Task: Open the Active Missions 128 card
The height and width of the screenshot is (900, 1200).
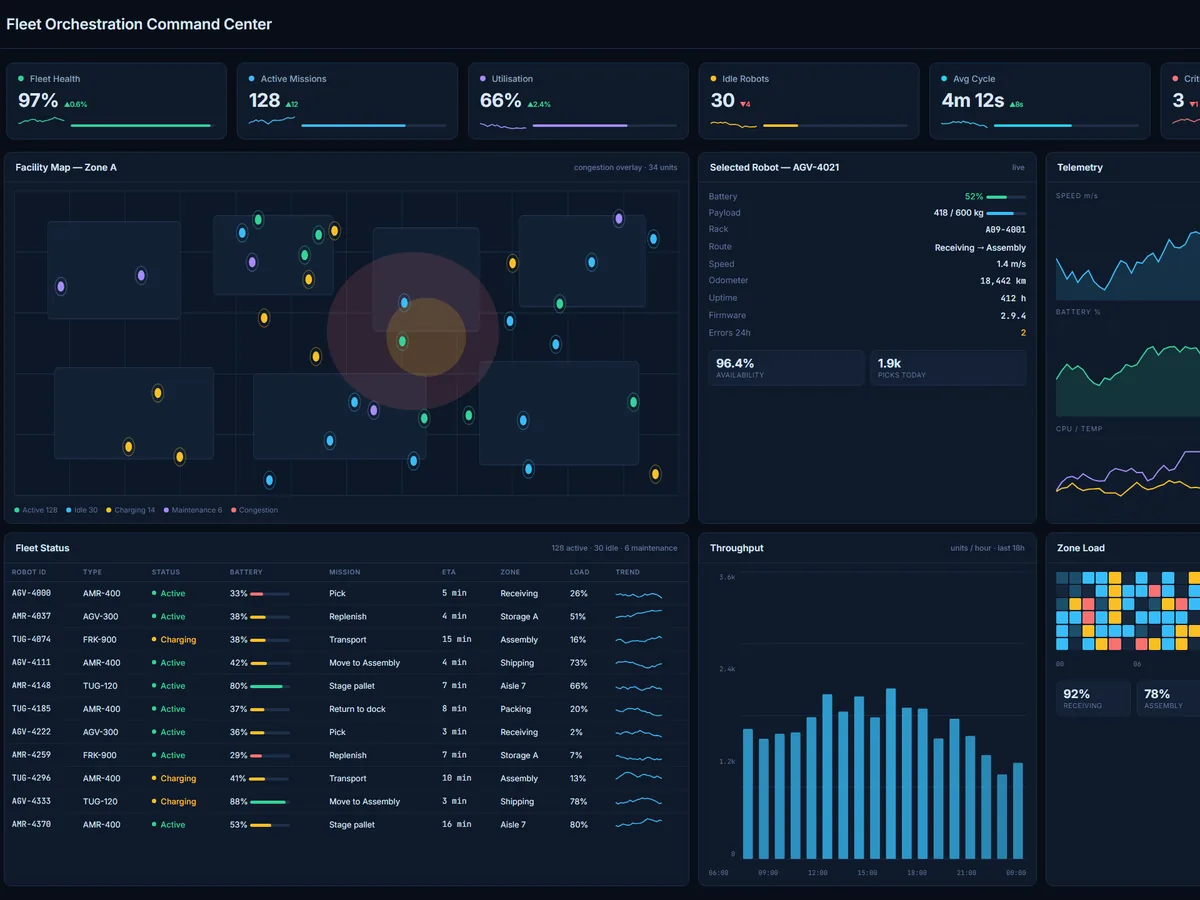Action: [347, 101]
